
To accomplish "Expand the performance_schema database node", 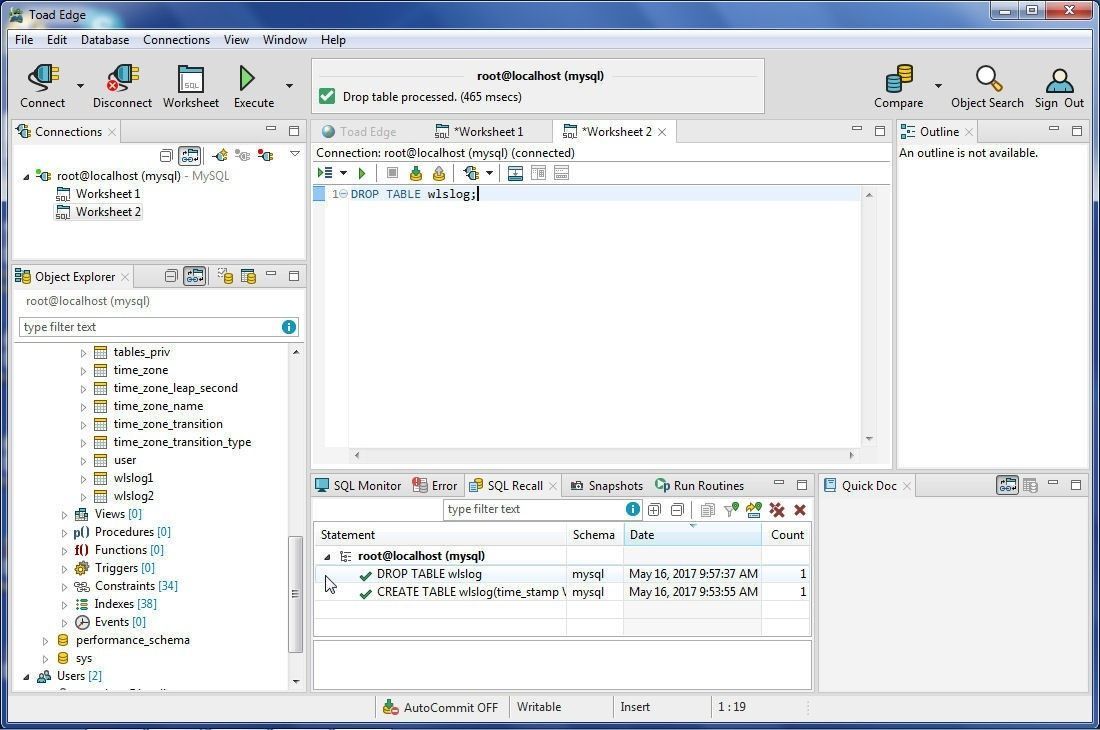I will pyautogui.click(x=46, y=641).
